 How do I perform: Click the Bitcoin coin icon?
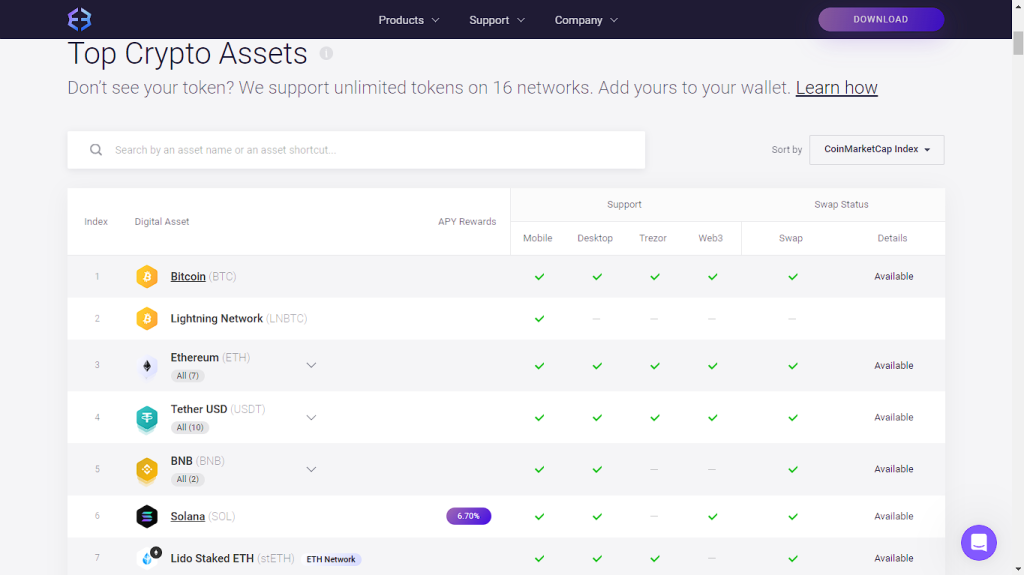click(147, 276)
